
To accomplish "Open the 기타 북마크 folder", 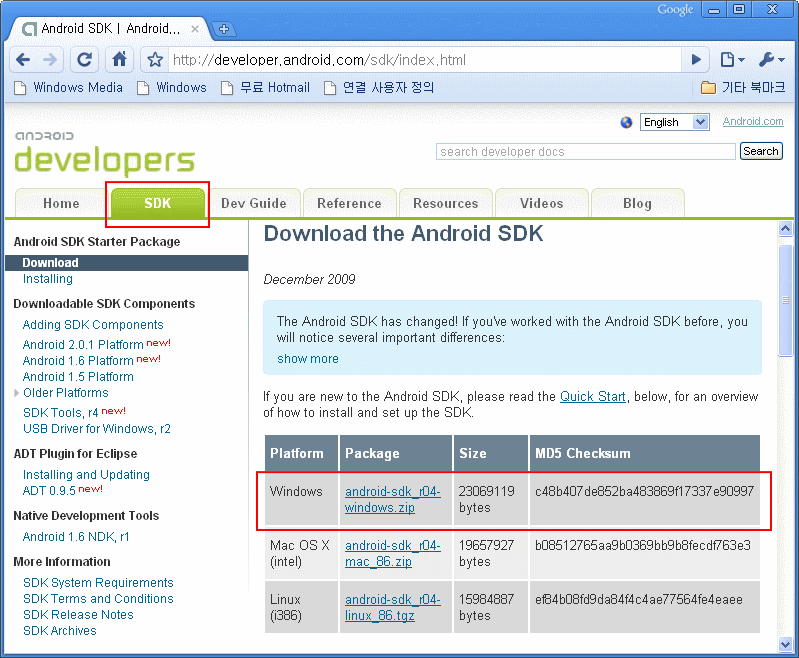I will click(743, 88).
